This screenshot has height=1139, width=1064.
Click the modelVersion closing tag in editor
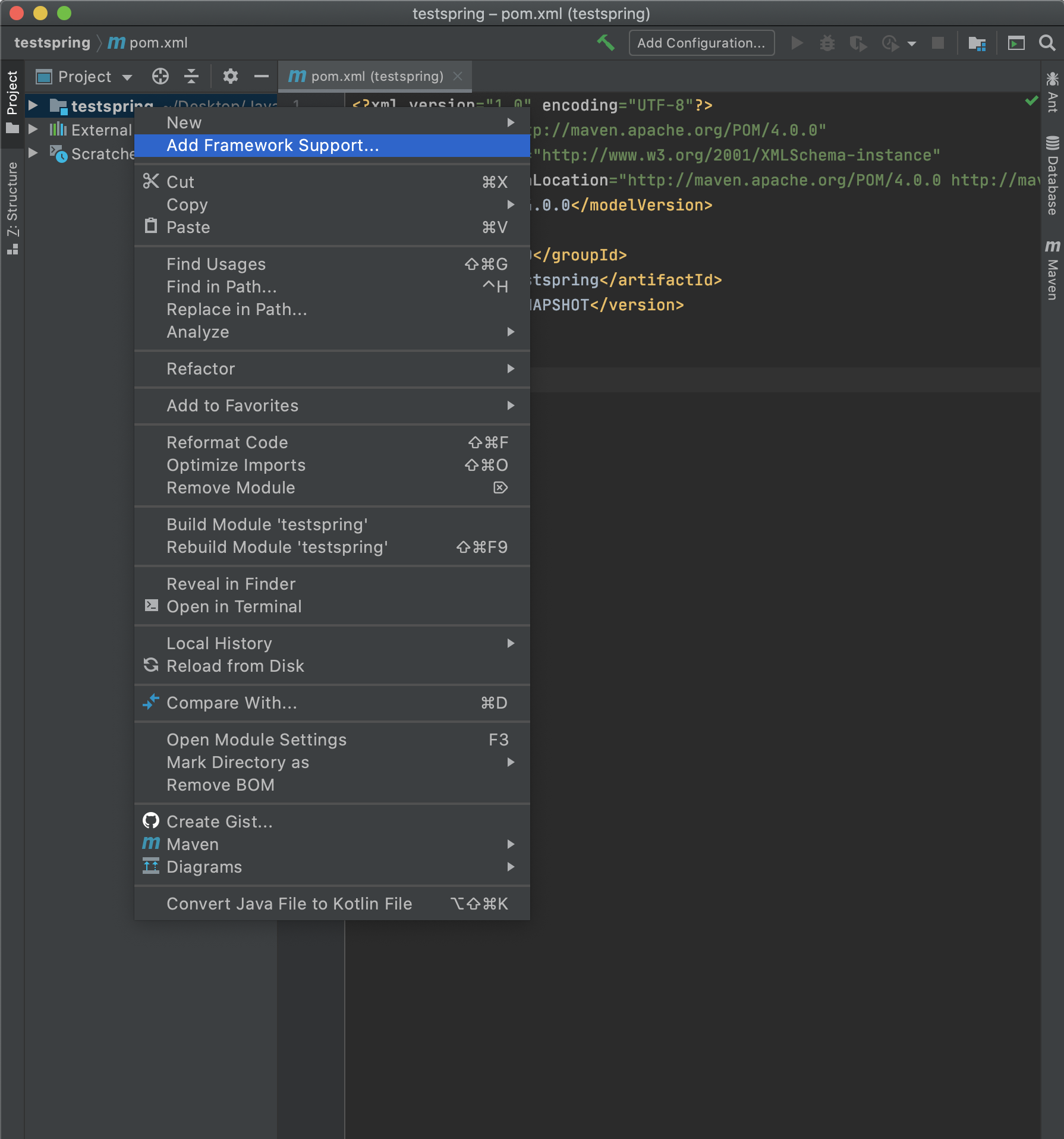642,205
